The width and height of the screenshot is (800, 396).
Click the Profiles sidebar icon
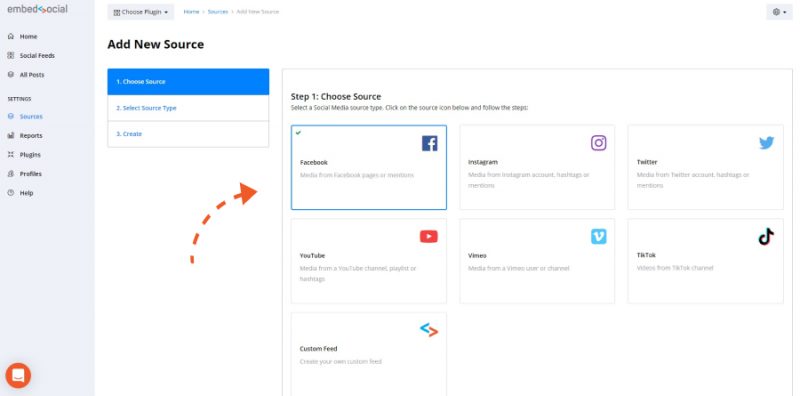11,174
